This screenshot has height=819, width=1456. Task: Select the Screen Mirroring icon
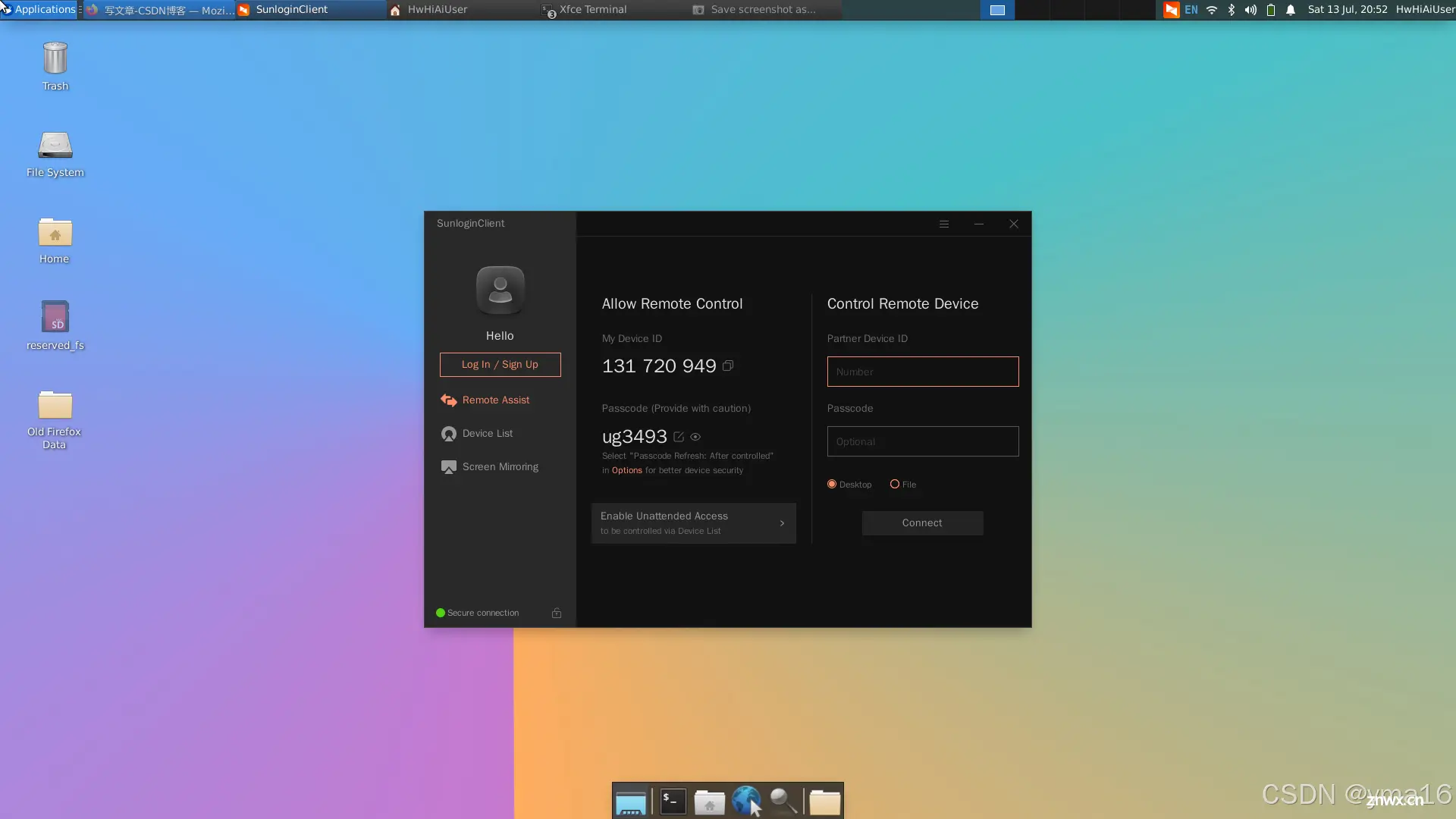(448, 466)
